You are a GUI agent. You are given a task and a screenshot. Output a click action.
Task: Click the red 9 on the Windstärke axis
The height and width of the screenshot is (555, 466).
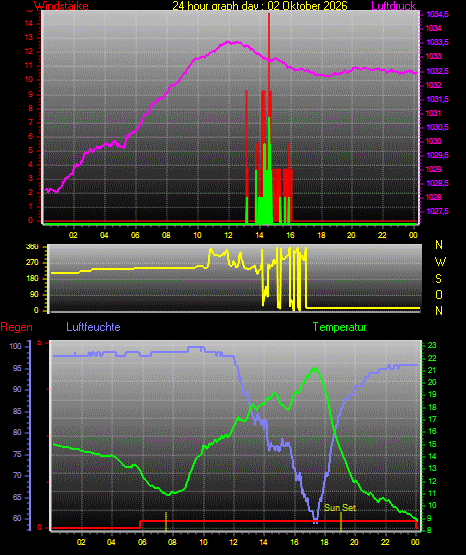pos(31,94)
